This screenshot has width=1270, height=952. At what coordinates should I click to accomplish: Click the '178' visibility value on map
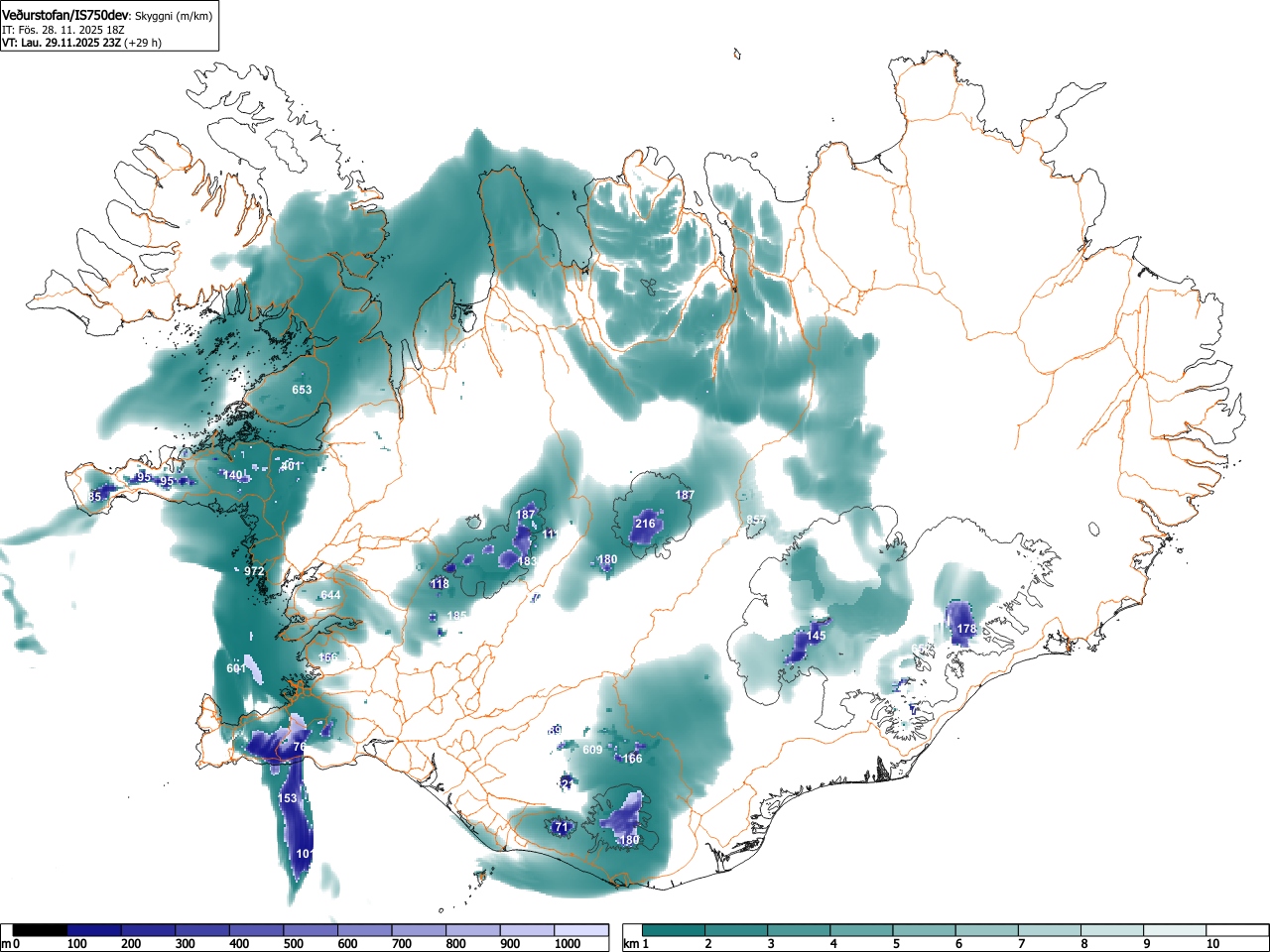pos(966,629)
